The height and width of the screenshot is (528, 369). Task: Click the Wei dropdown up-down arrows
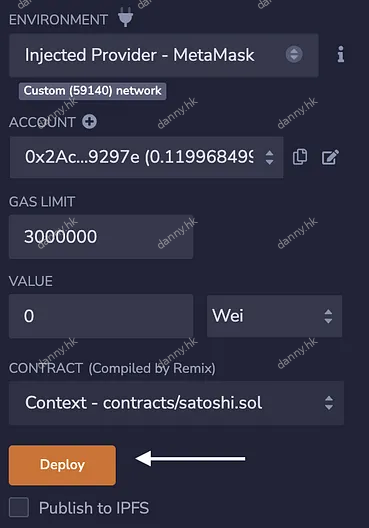(328, 316)
